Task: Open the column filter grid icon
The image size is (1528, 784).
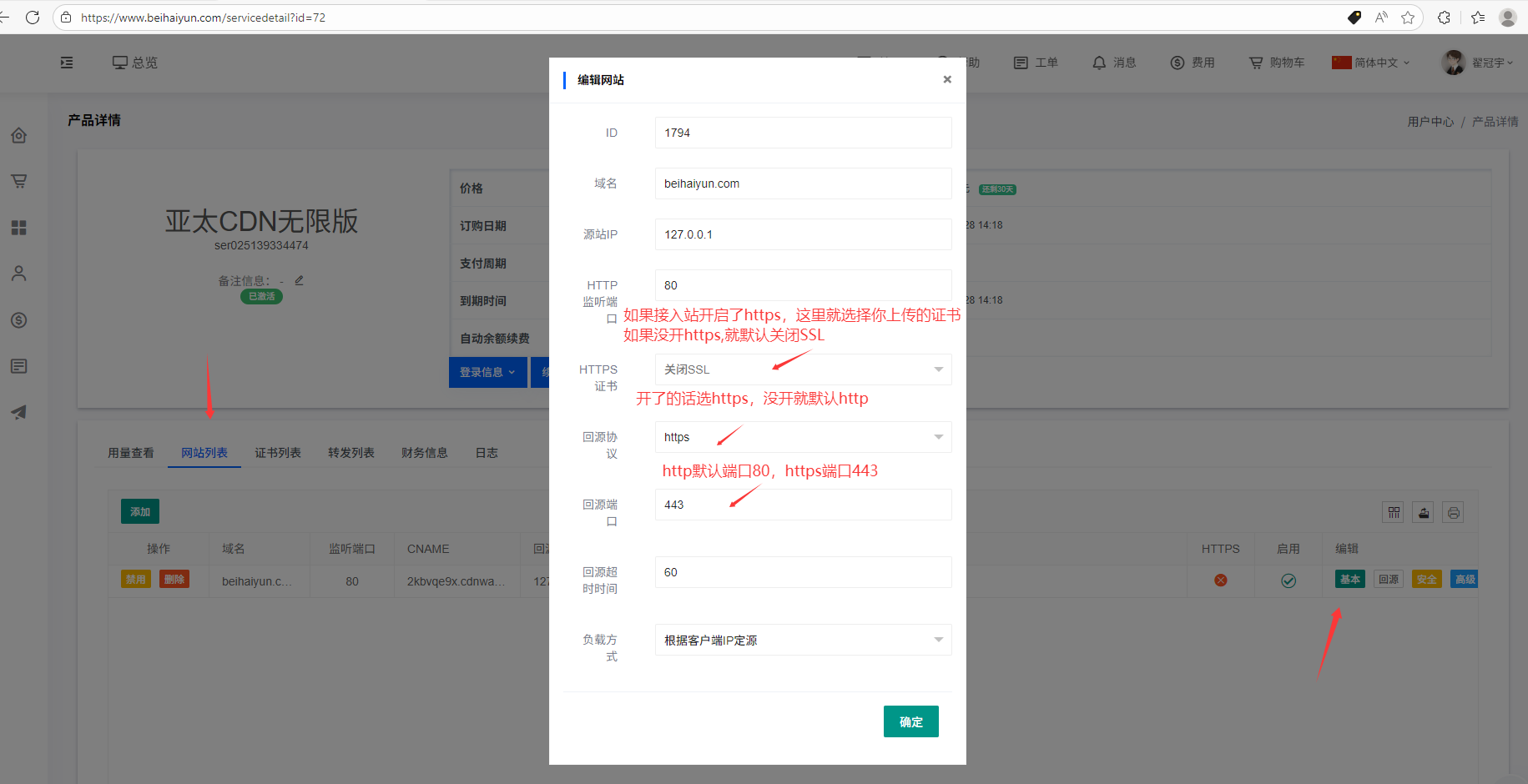Action: click(1394, 513)
